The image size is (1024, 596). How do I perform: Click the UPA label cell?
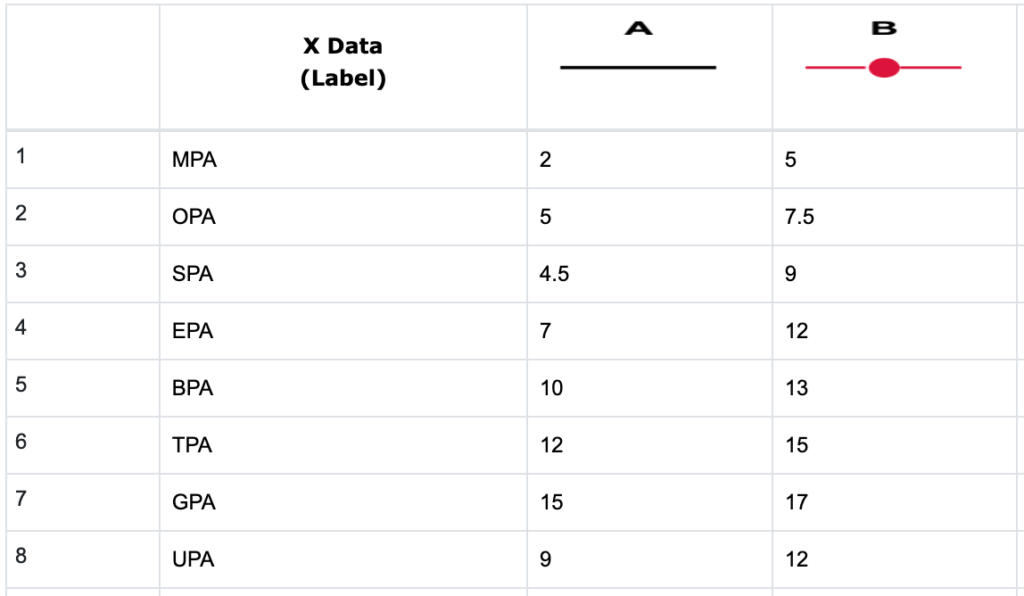point(194,559)
